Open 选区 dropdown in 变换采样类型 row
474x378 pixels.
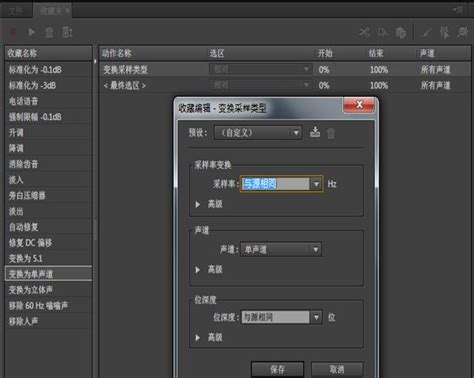point(260,69)
